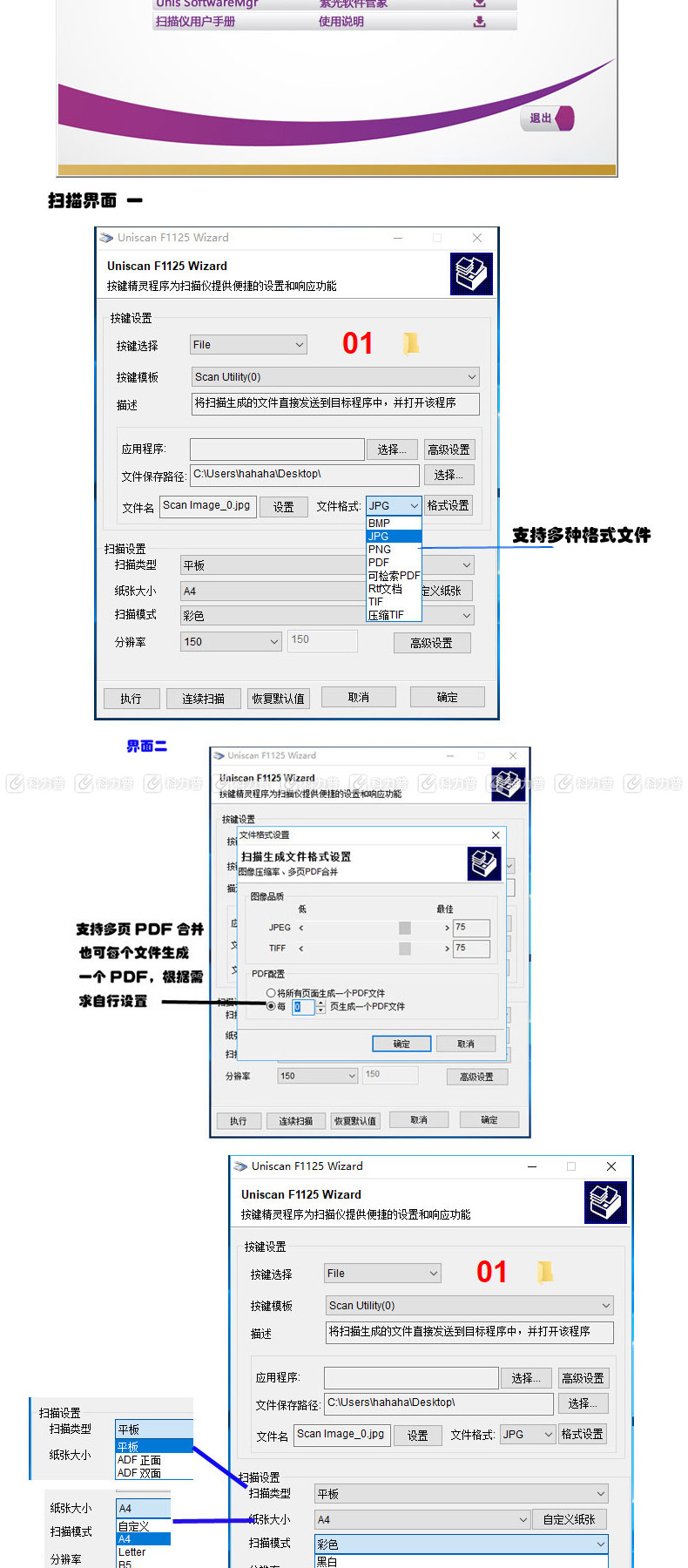Viewport: 688px width, 1568px height.
Task: Click the left arrow of the JPEG slider
Action: point(301,928)
